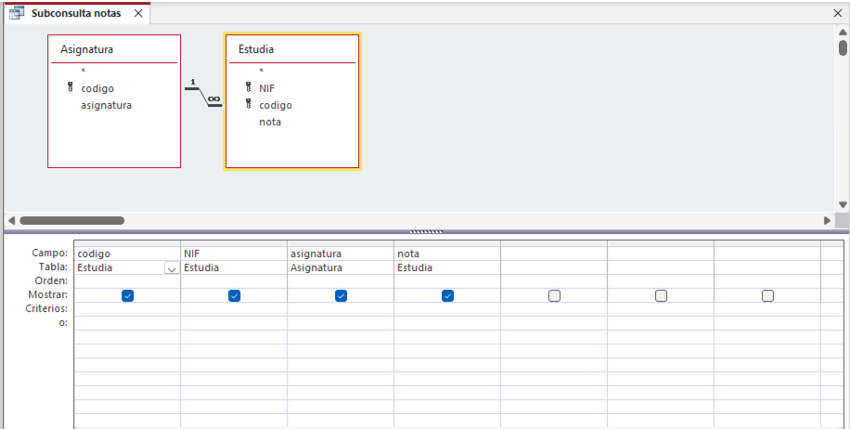Screen dimensions: 850x430
Task: Click the key icon beside NIF field
Action: coord(248,88)
